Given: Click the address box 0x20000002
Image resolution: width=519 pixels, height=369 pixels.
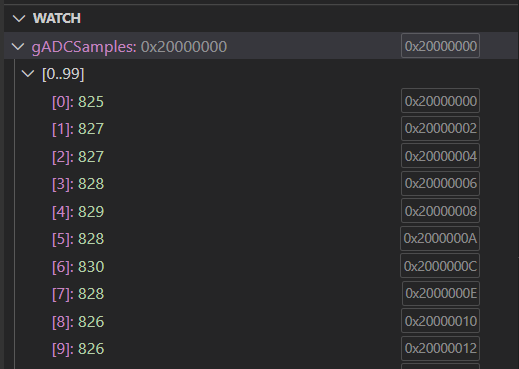Looking at the screenshot, I should click(440, 128).
